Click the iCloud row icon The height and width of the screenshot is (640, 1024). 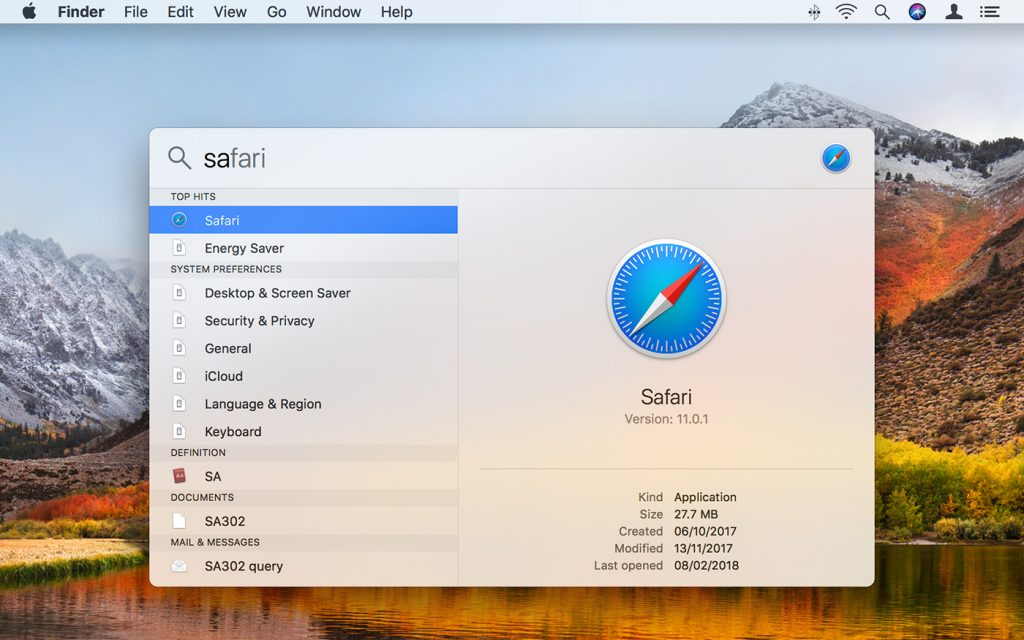pyautogui.click(x=179, y=376)
